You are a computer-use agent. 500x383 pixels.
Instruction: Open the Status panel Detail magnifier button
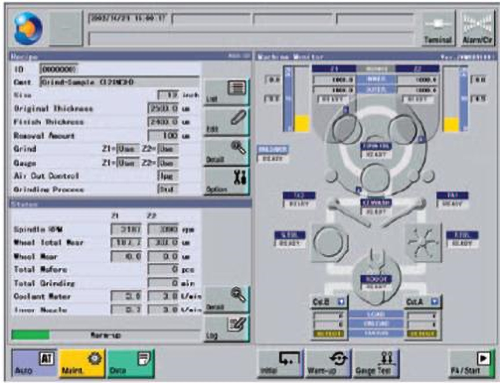click(x=226, y=299)
